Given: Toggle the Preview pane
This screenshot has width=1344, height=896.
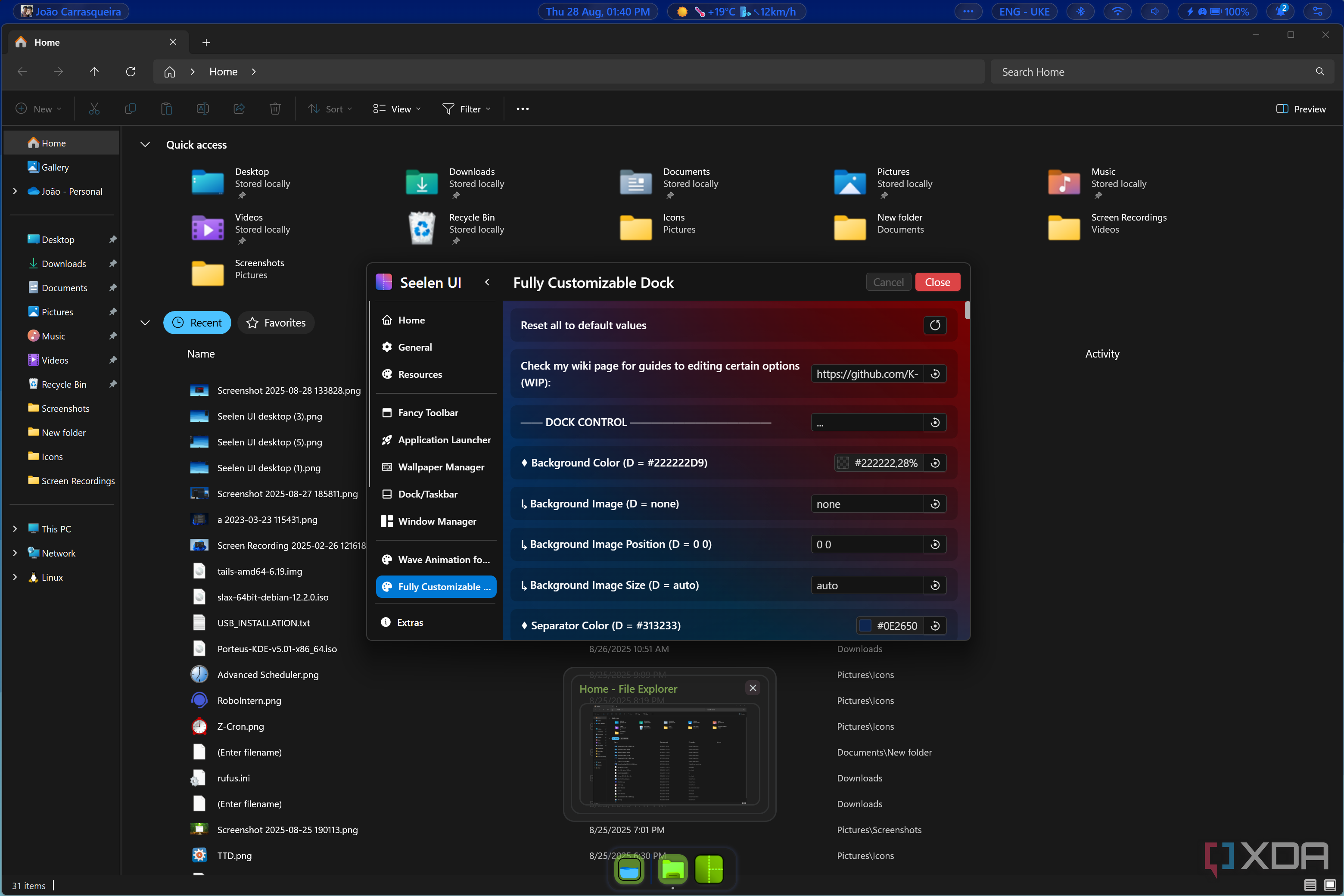Looking at the screenshot, I should 1300,109.
